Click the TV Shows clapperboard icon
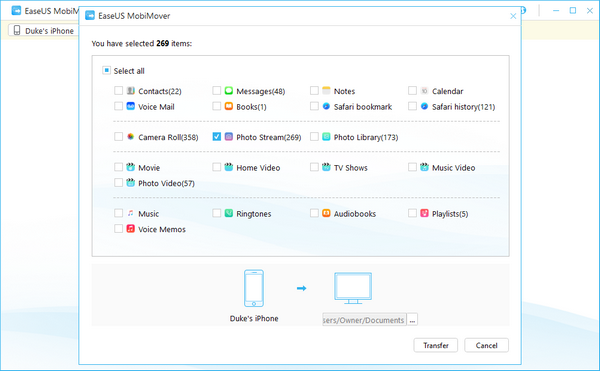This screenshot has height=371, width=600. pyautogui.click(x=326, y=167)
